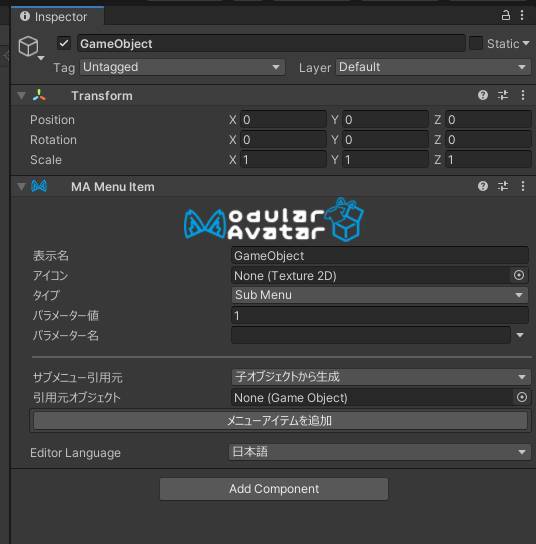Open Transform presets icon
The height and width of the screenshot is (544, 536).
point(503,95)
